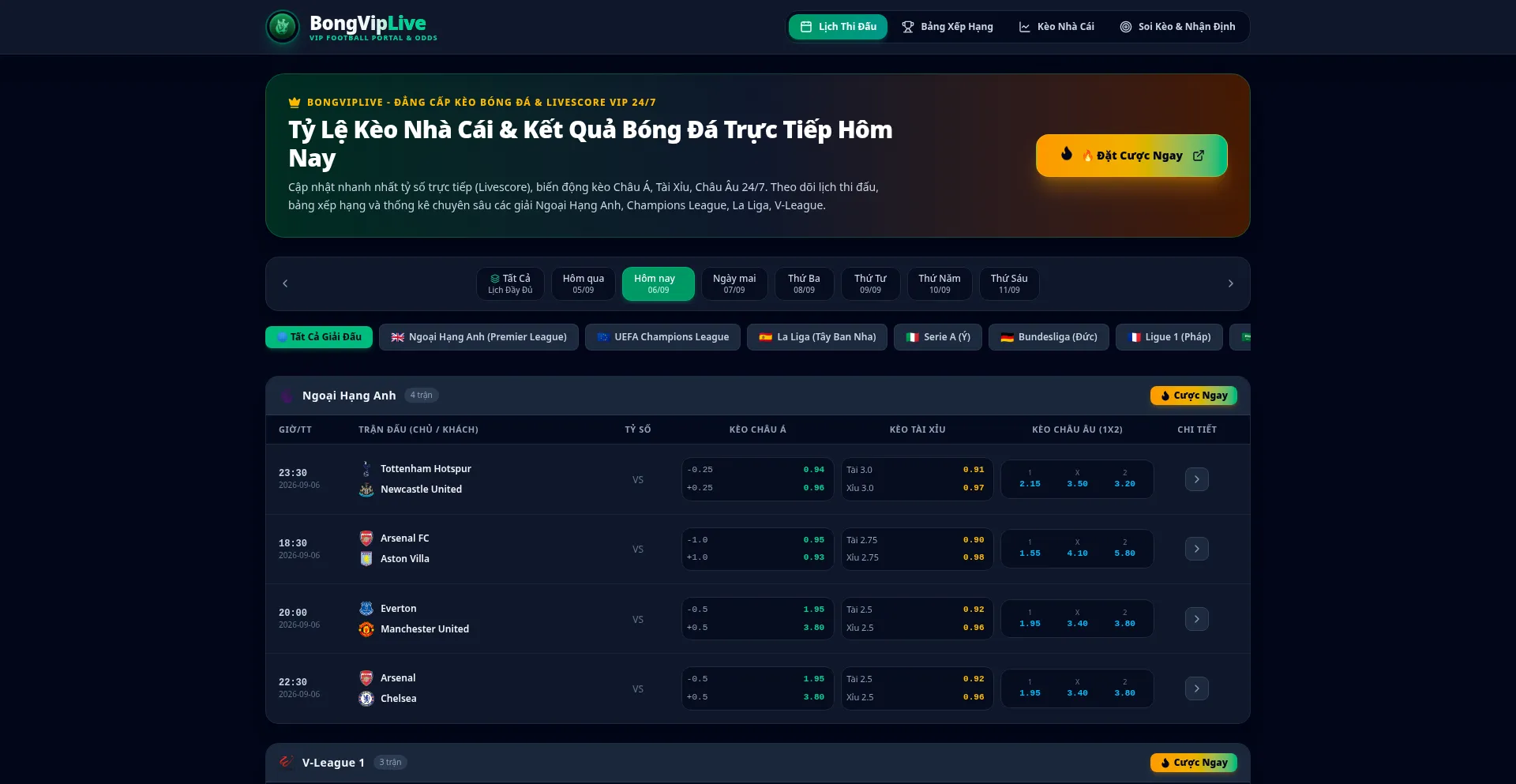
Task: Open the Lịch Thi Đấu nav tab
Action: point(838,27)
